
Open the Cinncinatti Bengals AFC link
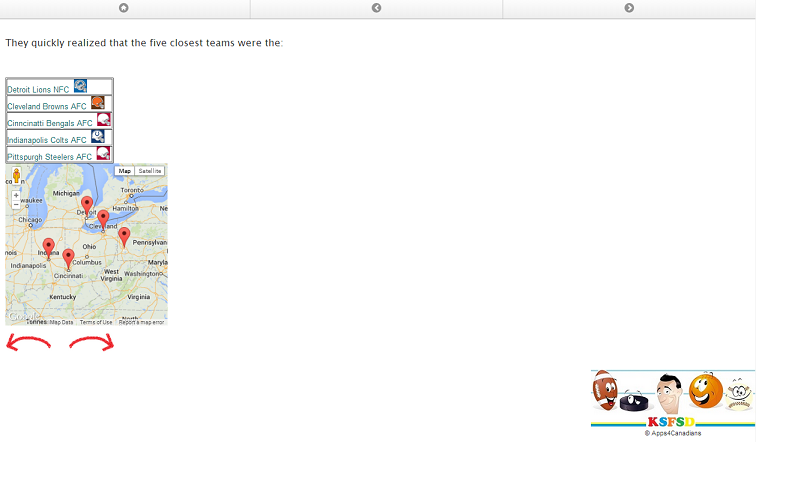(x=50, y=123)
